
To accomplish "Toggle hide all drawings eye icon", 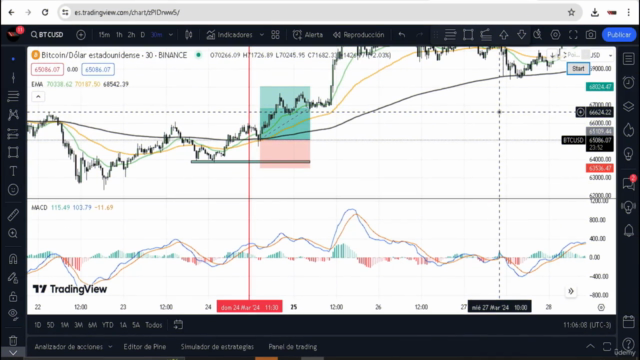I will point(13,314).
